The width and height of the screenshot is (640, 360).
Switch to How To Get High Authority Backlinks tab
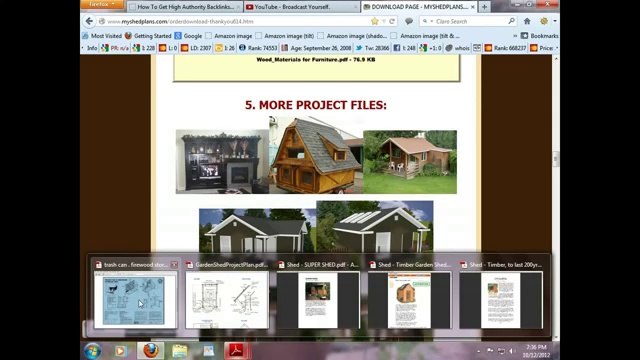coord(184,7)
